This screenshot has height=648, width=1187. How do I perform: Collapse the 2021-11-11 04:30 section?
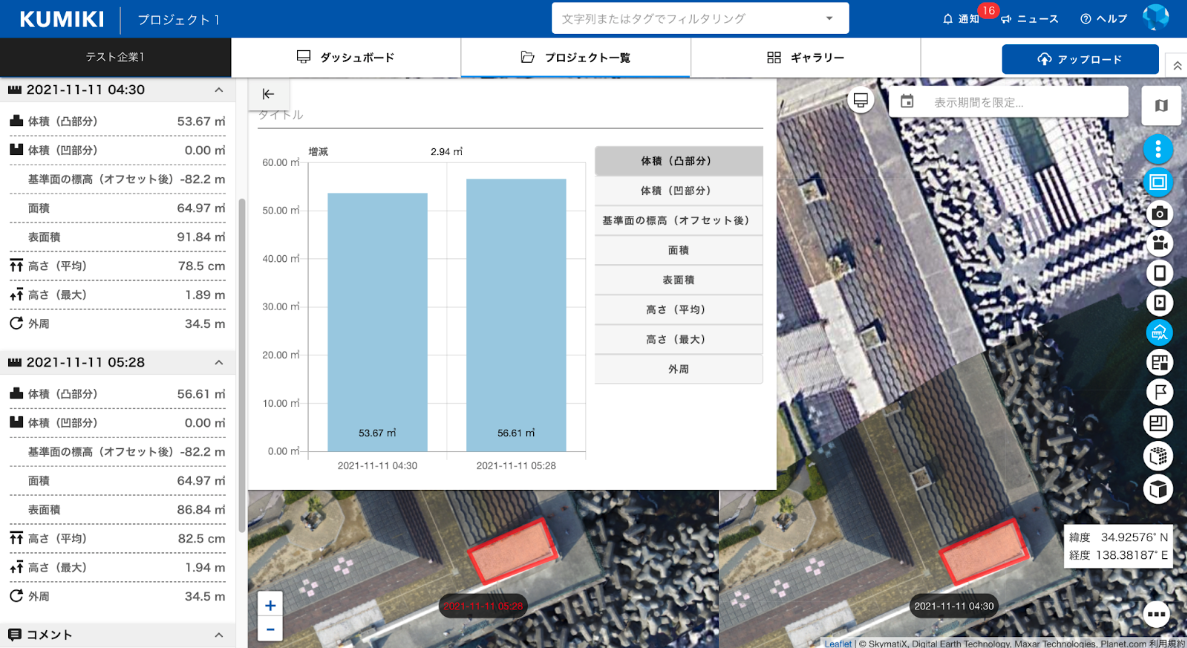219,90
